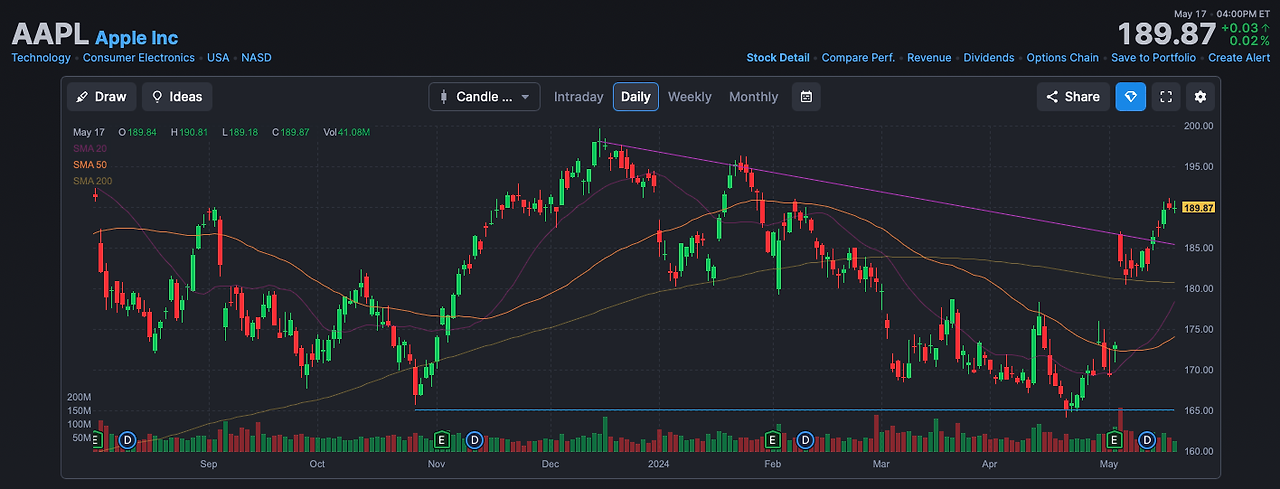Image resolution: width=1280 pixels, height=489 pixels.
Task: Open the NASD exchange link
Action: click(x=256, y=58)
